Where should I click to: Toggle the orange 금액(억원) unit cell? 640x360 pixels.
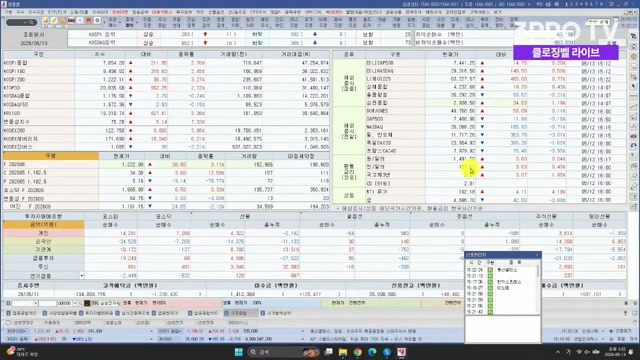pyautogui.click(x=43, y=224)
